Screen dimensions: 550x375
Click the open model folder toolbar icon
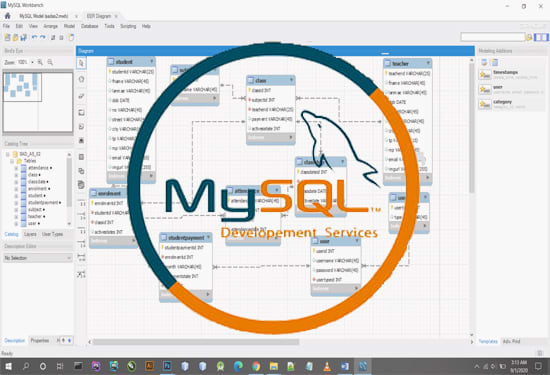coord(15,37)
